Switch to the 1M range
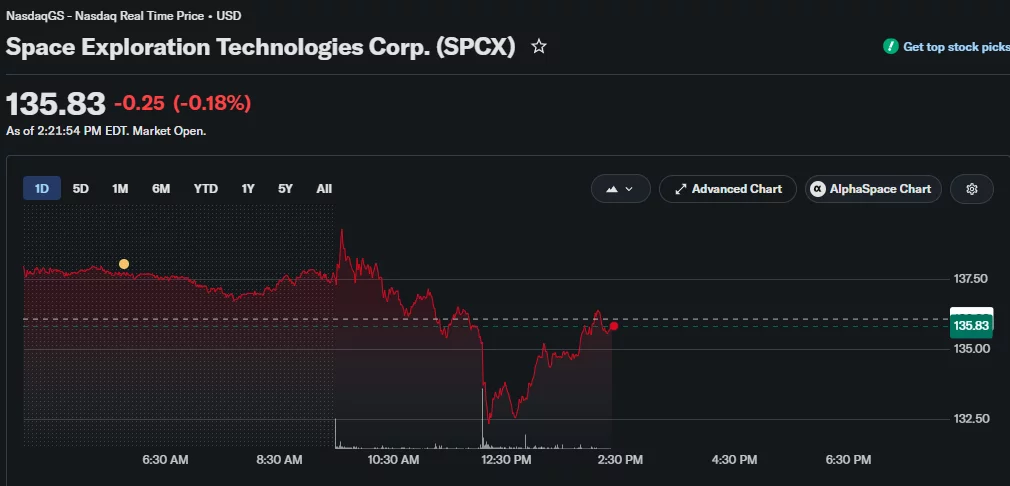 pyautogui.click(x=120, y=189)
